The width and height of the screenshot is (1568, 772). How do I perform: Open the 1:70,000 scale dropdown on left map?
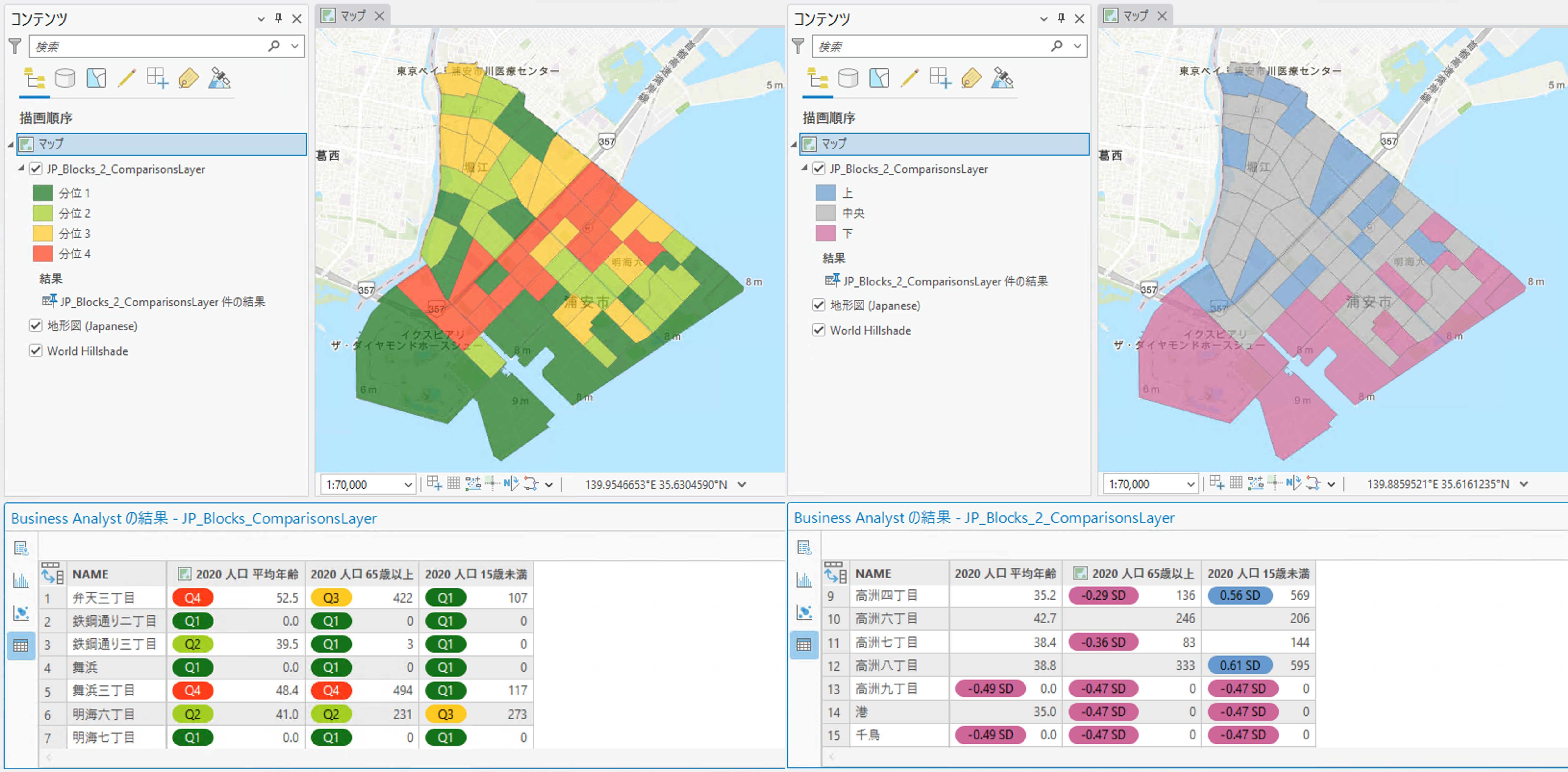[x=408, y=485]
